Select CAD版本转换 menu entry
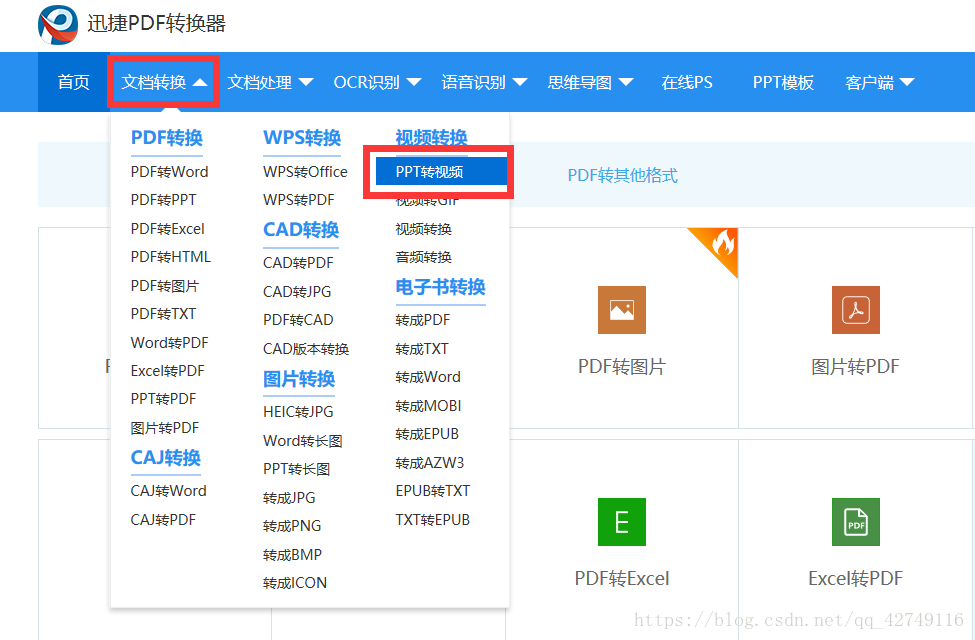Image resolution: width=975 pixels, height=640 pixels. tap(306, 348)
